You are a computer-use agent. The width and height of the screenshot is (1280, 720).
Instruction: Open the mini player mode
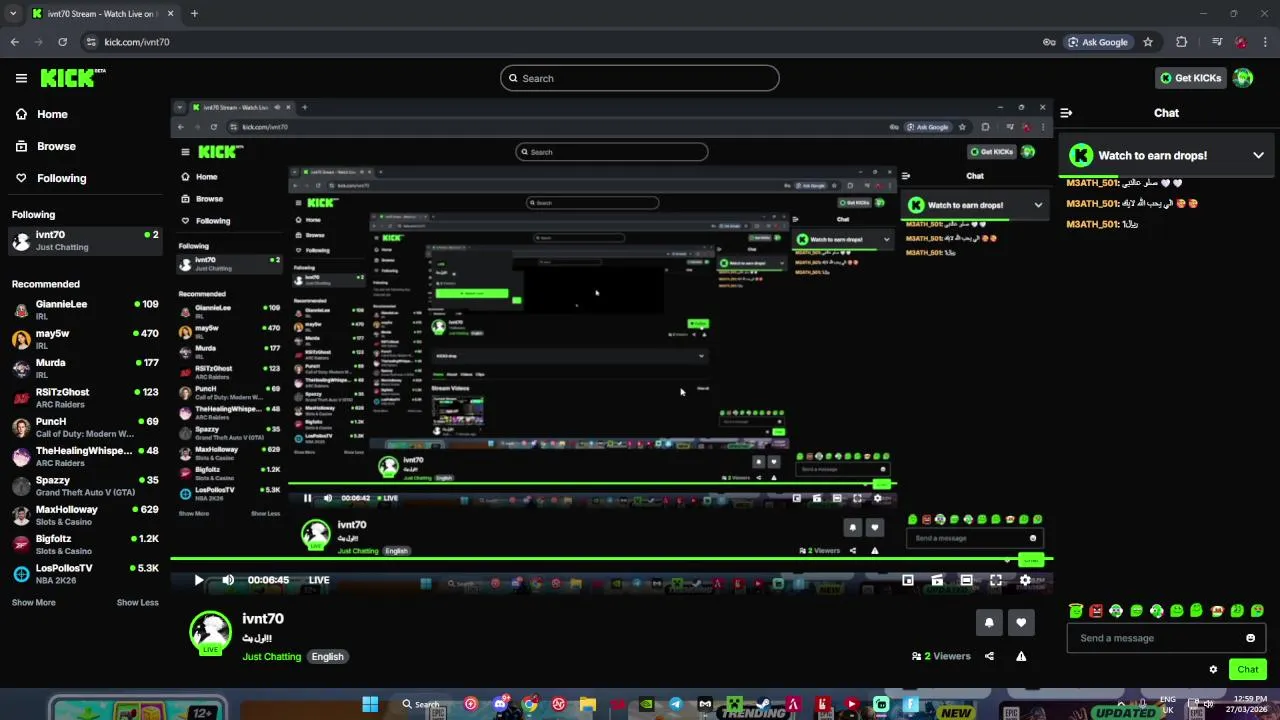click(908, 580)
